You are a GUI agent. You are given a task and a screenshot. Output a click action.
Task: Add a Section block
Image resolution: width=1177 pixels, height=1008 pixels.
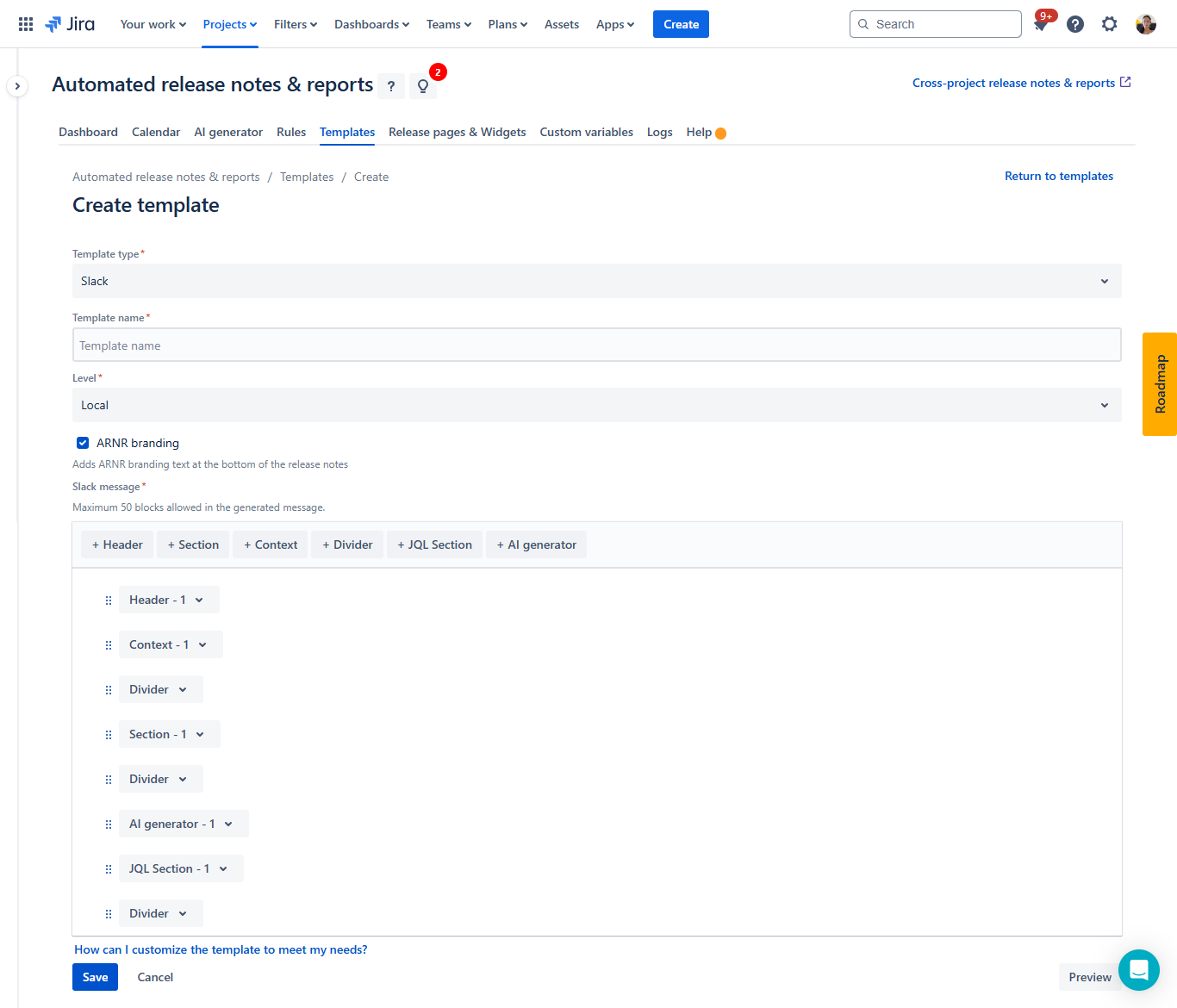click(x=193, y=544)
